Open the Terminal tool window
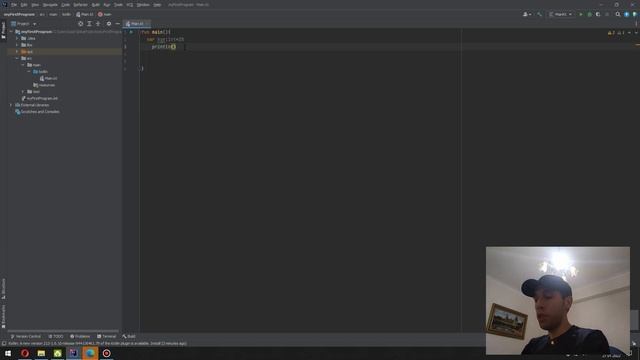This screenshot has height=360, width=640. click(x=107, y=336)
